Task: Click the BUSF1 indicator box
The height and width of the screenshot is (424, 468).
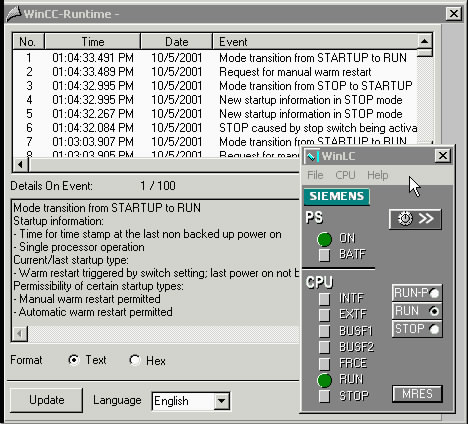Action: pyautogui.click(x=324, y=331)
